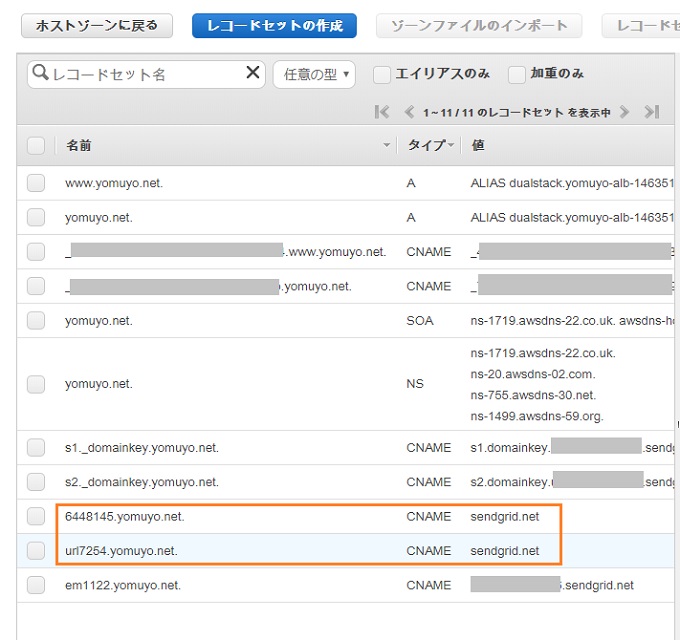The image size is (680, 640).
Task: Select 6448145.yomuyo.net. name cell
Action: pyautogui.click(x=124, y=516)
